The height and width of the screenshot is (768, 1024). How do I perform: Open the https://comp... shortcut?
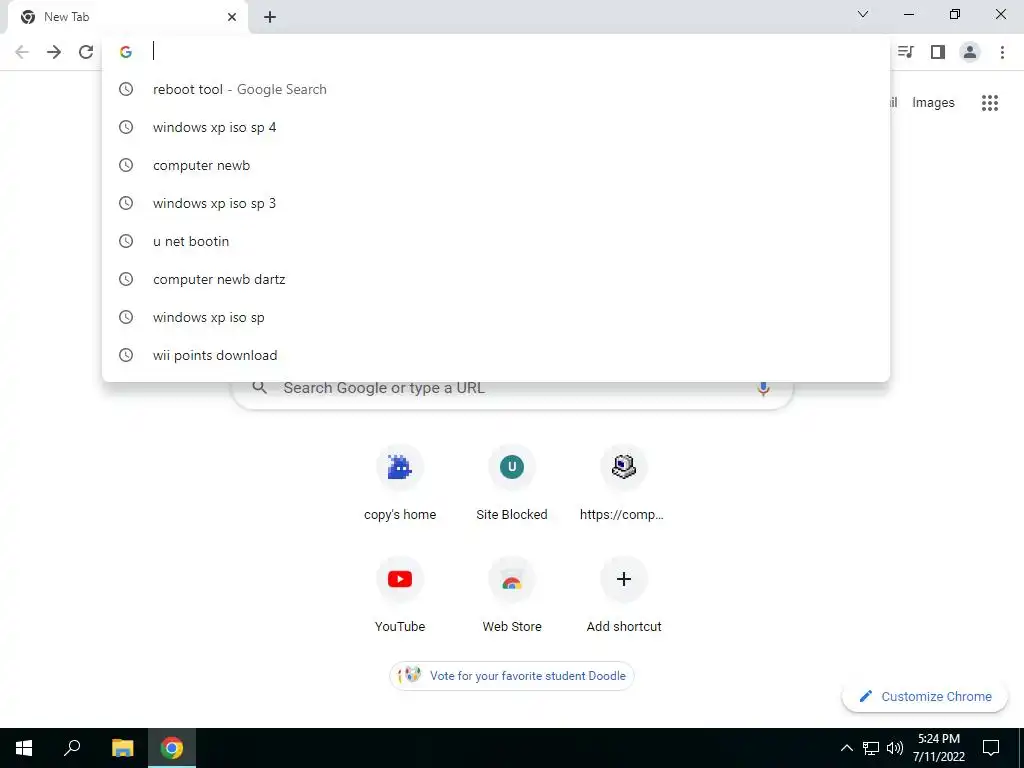tap(624, 484)
